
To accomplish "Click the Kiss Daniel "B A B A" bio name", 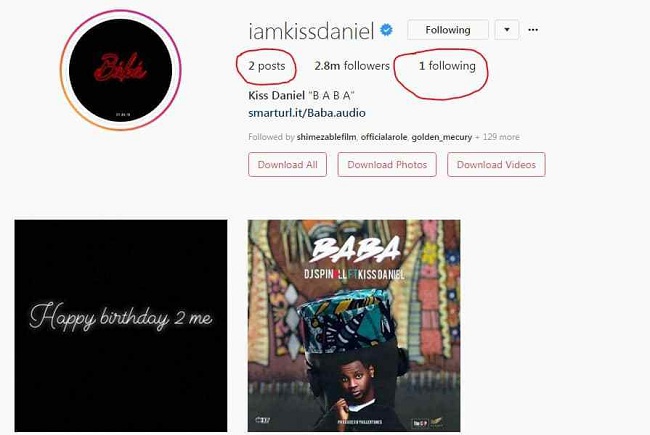I will coord(301,95).
